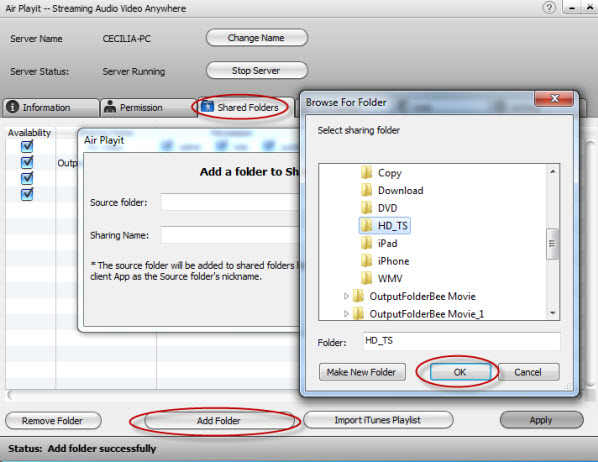Click the Server Running status text
The width and height of the screenshot is (598, 462).
pos(133,71)
